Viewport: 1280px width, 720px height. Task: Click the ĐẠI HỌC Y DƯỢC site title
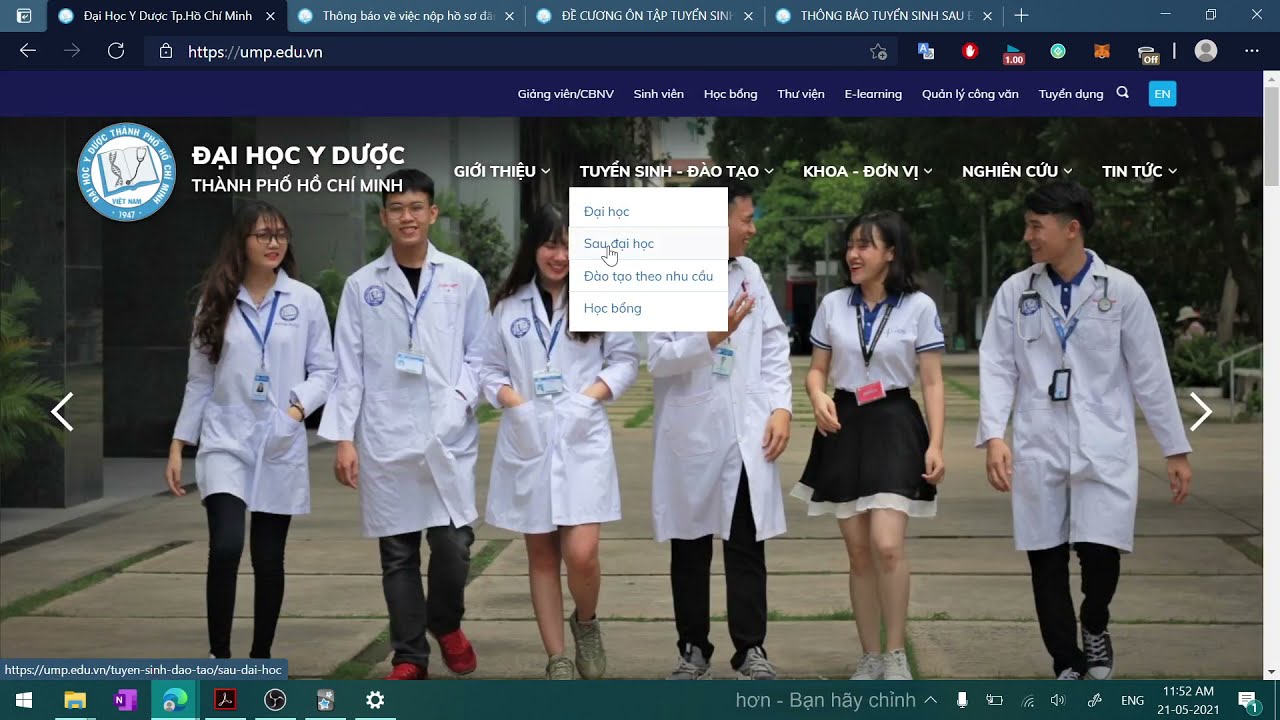point(298,156)
